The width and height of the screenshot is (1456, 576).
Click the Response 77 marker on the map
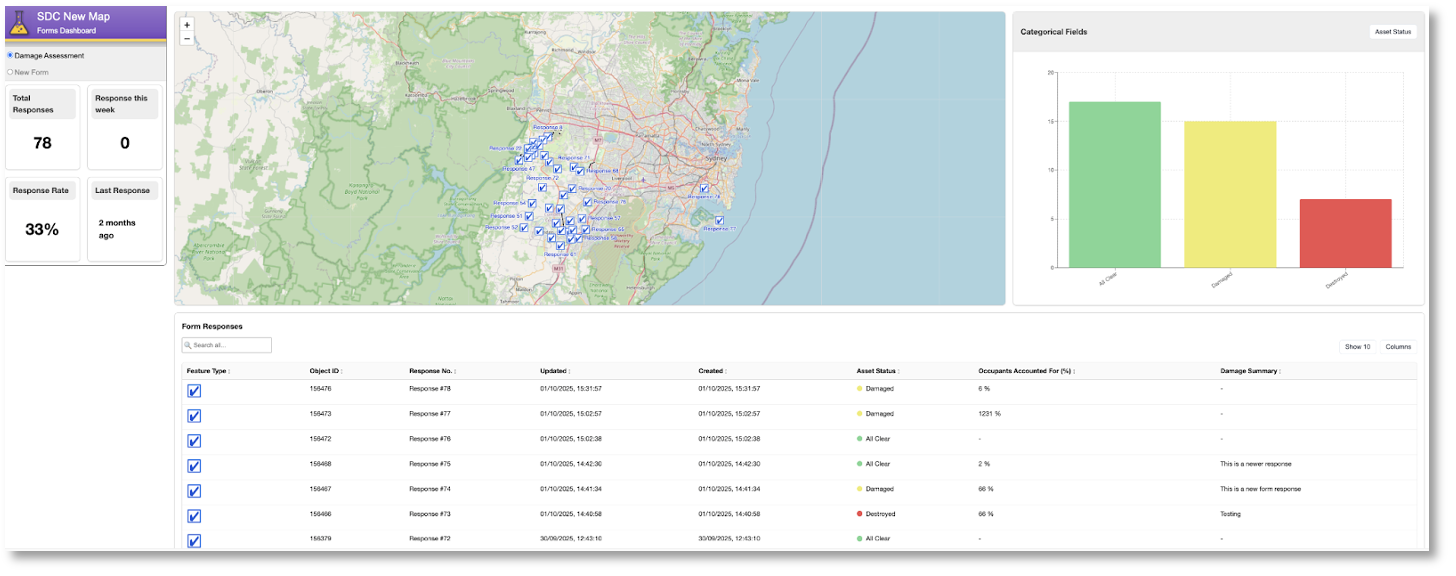coord(719,220)
